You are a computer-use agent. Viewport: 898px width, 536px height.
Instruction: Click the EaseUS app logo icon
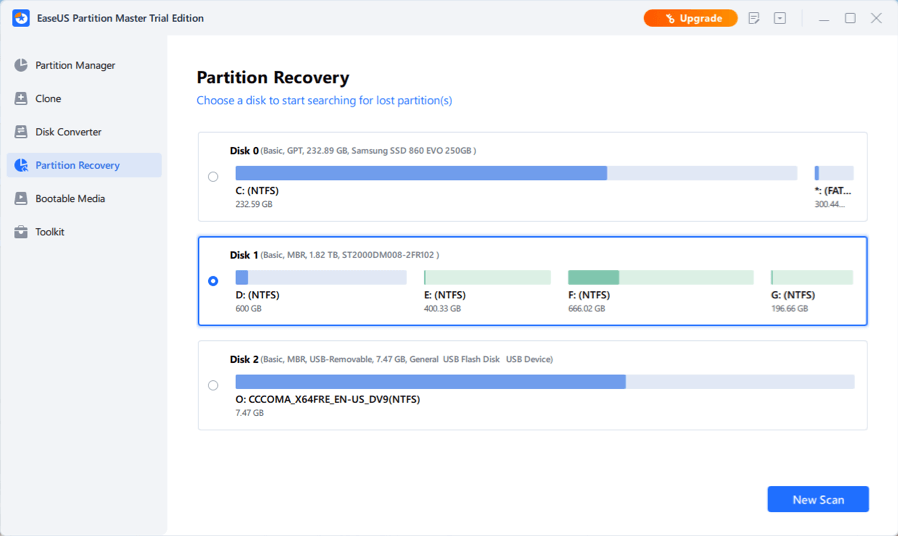[20, 18]
